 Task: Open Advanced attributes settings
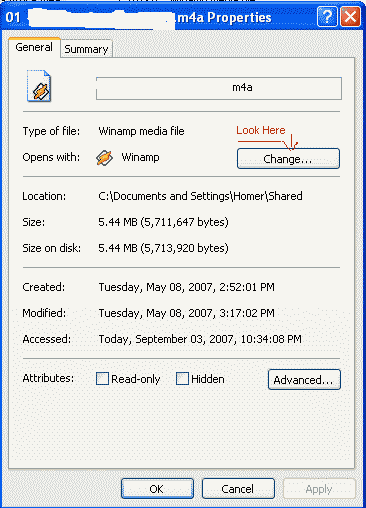tap(304, 380)
